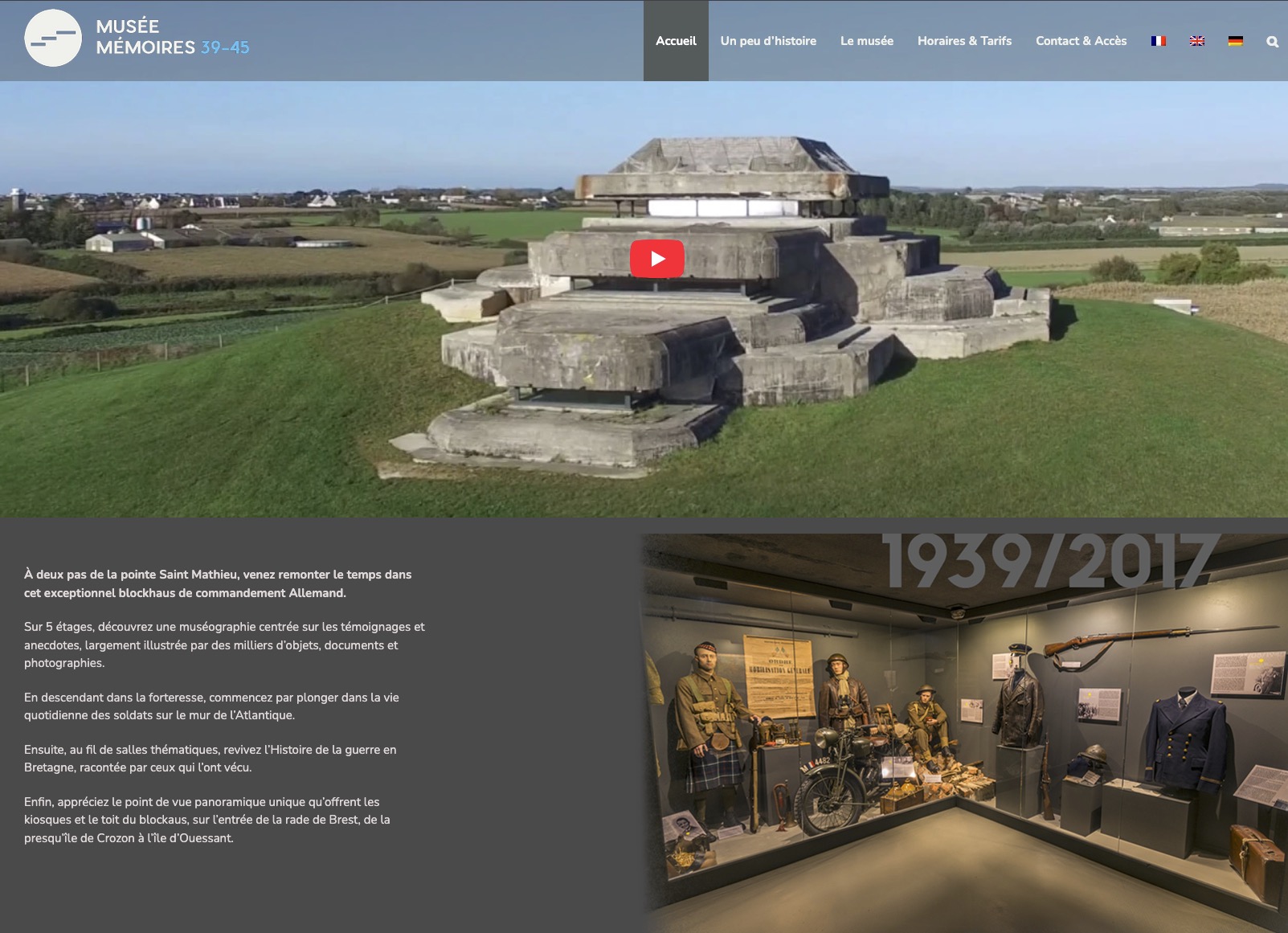Go to the Accueil menu item
Image resolution: width=1288 pixels, height=933 pixels.
676,41
